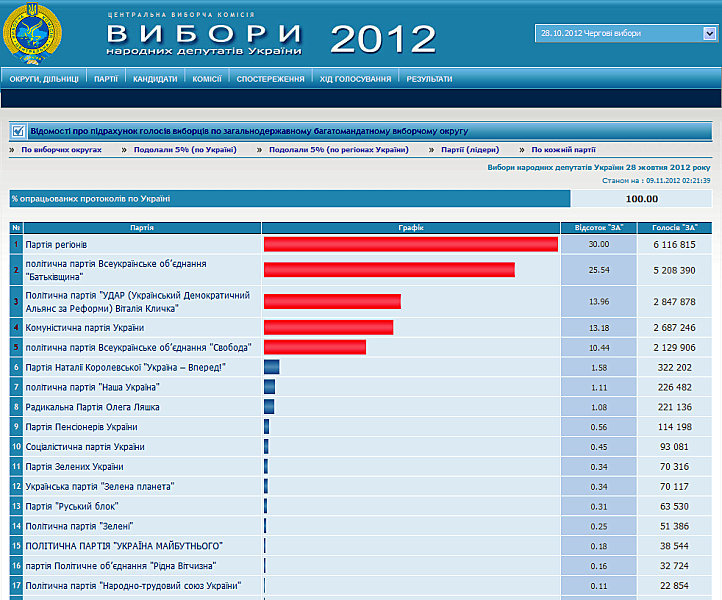Click the ВИБОРИ 2012 header banner title
722x600 pixels.
pyautogui.click(x=270, y=38)
